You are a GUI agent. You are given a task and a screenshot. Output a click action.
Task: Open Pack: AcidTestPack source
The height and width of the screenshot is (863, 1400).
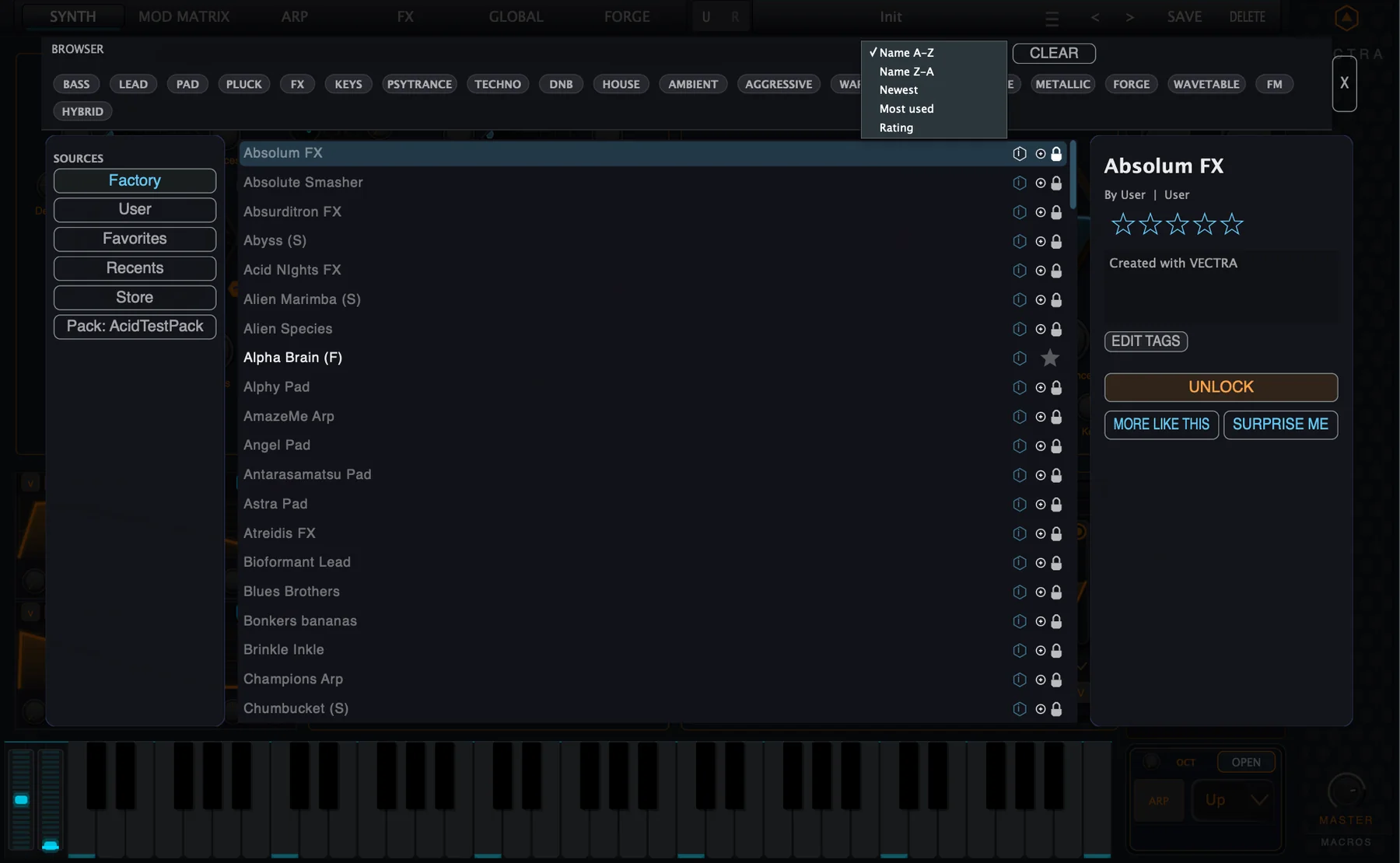[x=135, y=327]
